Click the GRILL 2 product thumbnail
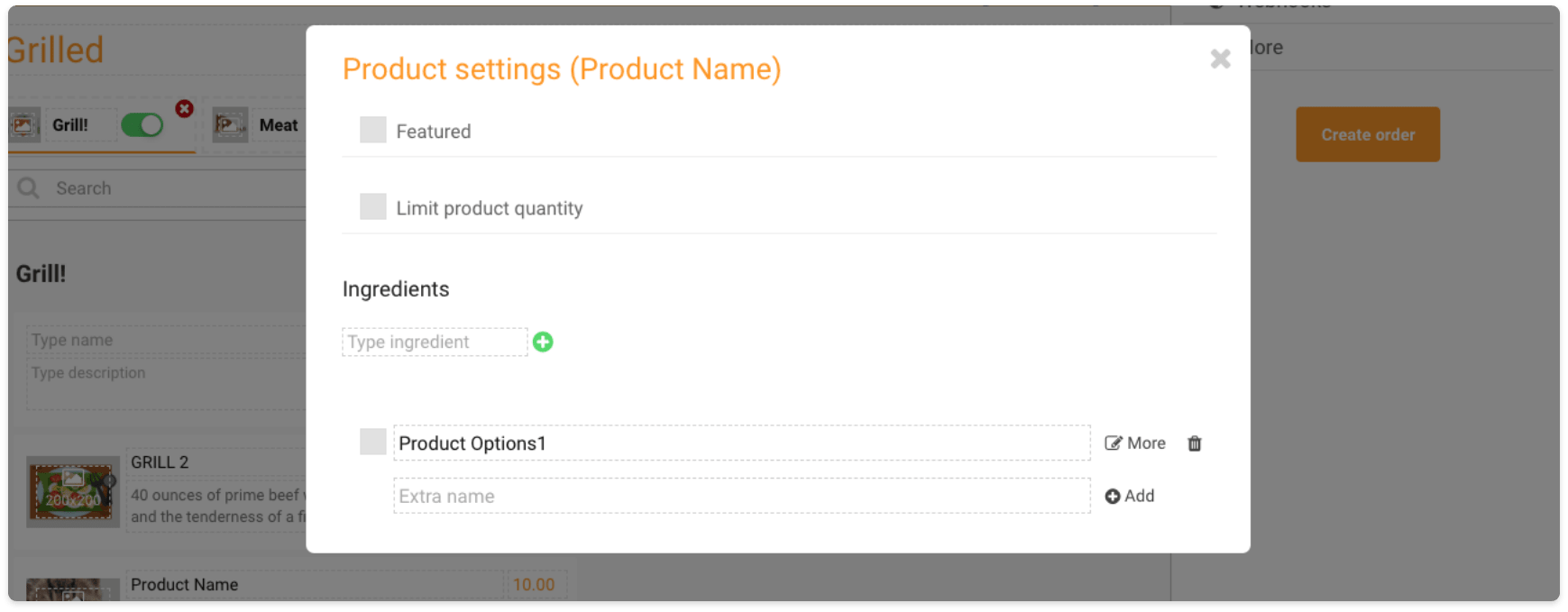The image size is (1568, 612). point(73,491)
